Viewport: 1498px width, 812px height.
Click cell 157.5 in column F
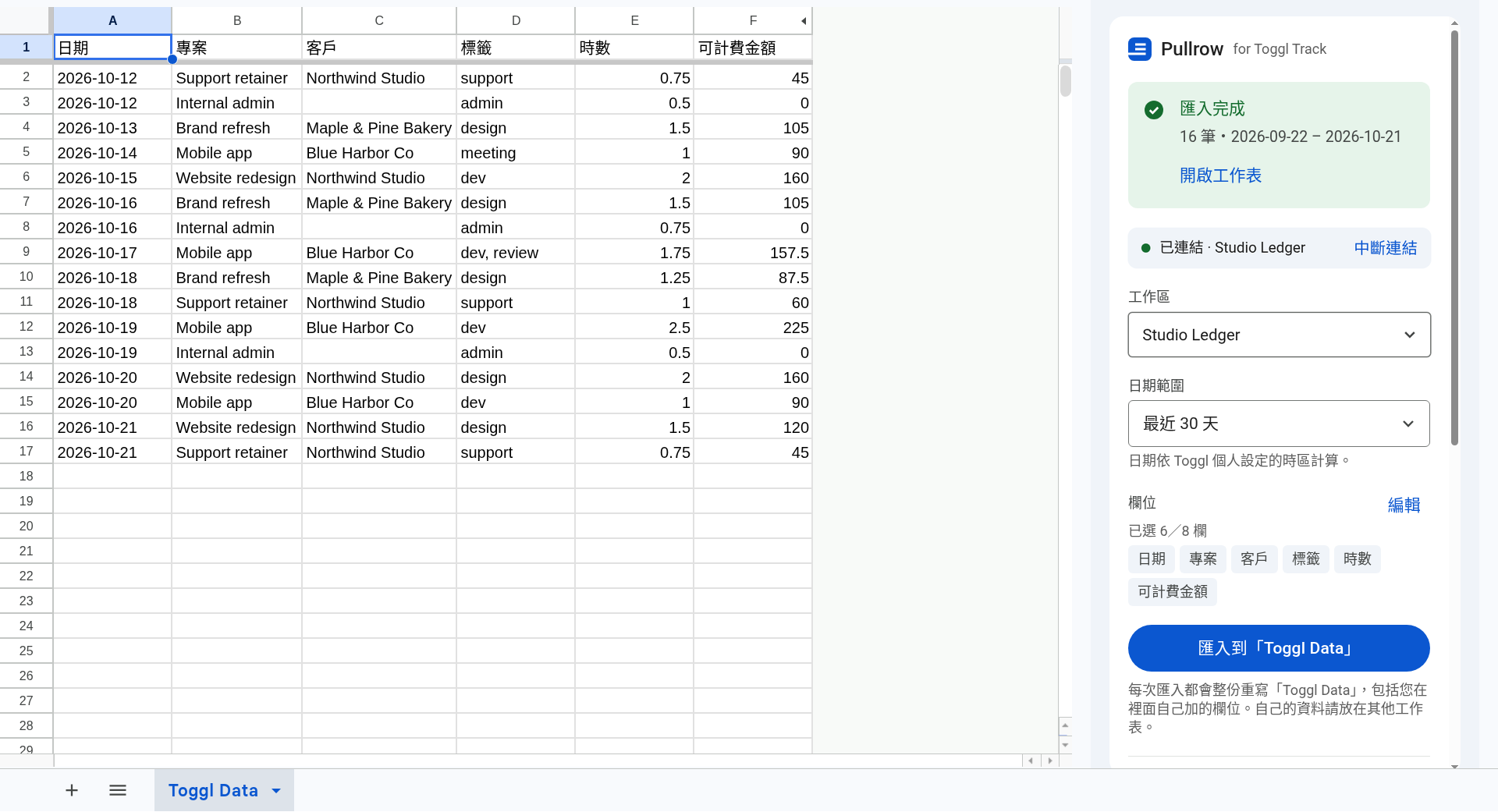[753, 253]
